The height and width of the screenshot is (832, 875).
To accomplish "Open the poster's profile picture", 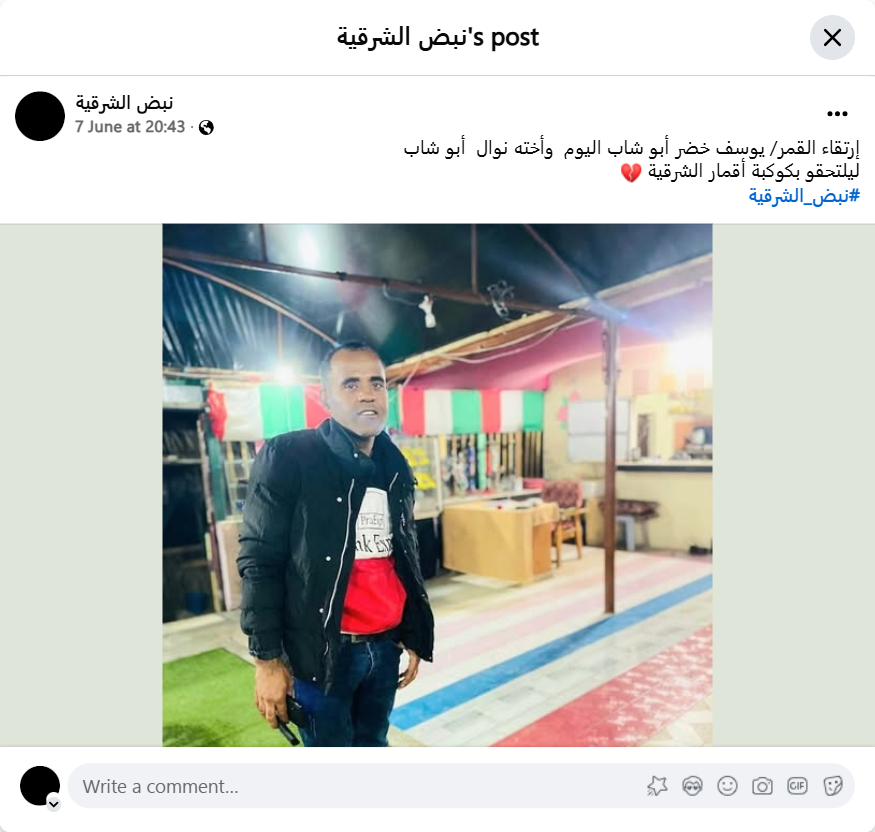I will [x=40, y=116].
